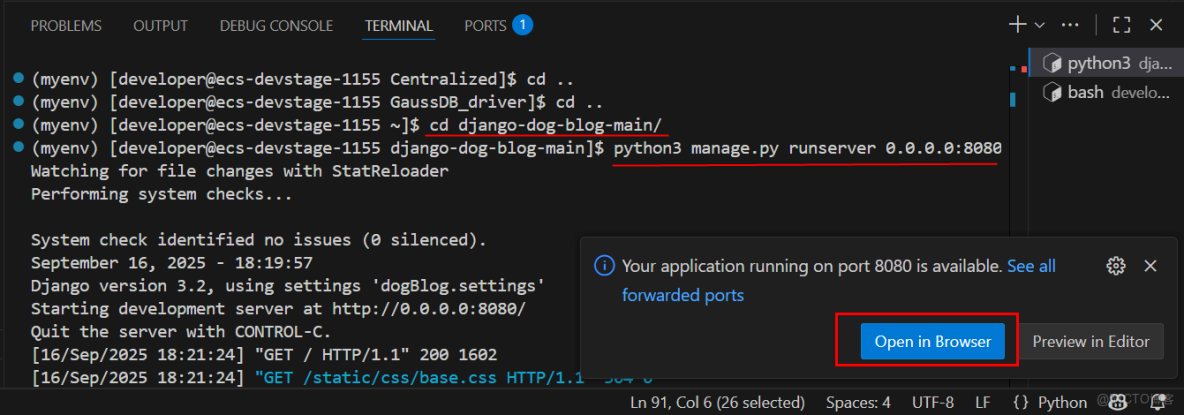The width and height of the screenshot is (1184, 415).
Task: Open the launch profile dropdown chevron
Action: point(1039,24)
